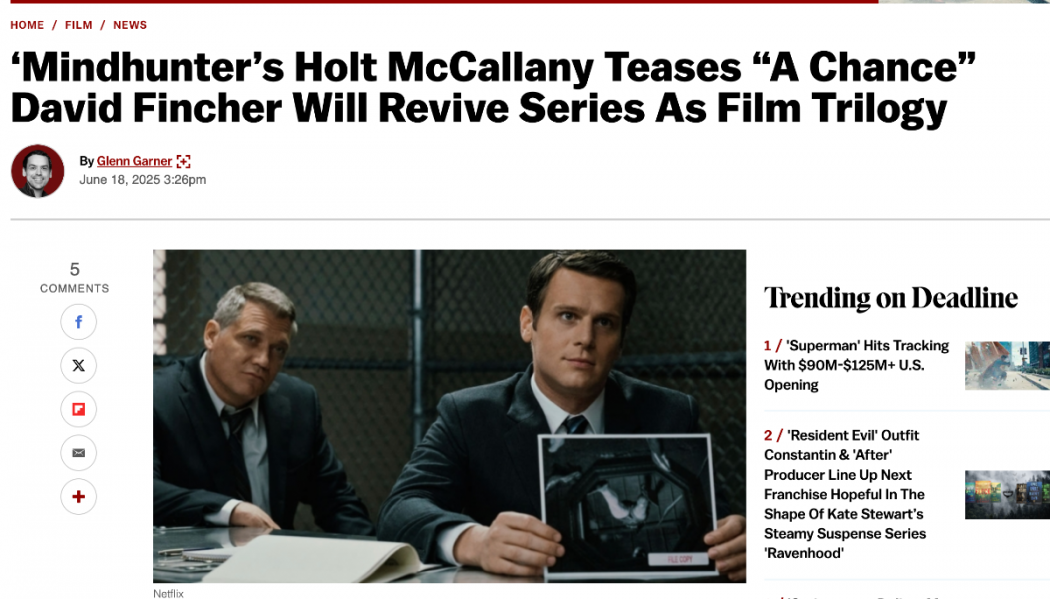
Task: Open Glenn Garner author page link
Action: pyautogui.click(x=134, y=161)
